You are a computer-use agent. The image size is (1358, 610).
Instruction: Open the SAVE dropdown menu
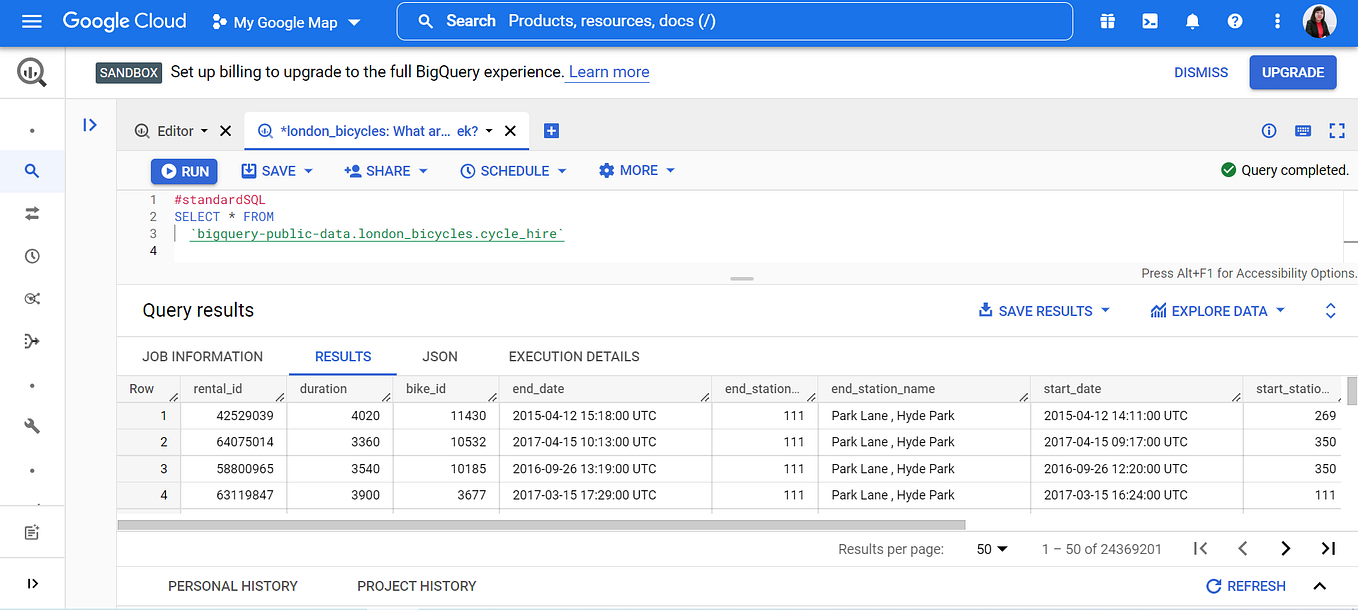277,170
